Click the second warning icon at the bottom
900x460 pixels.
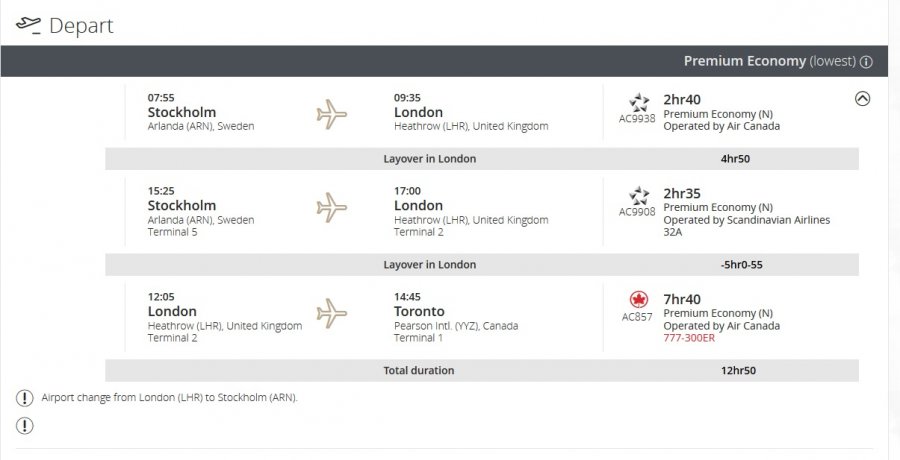point(24,425)
